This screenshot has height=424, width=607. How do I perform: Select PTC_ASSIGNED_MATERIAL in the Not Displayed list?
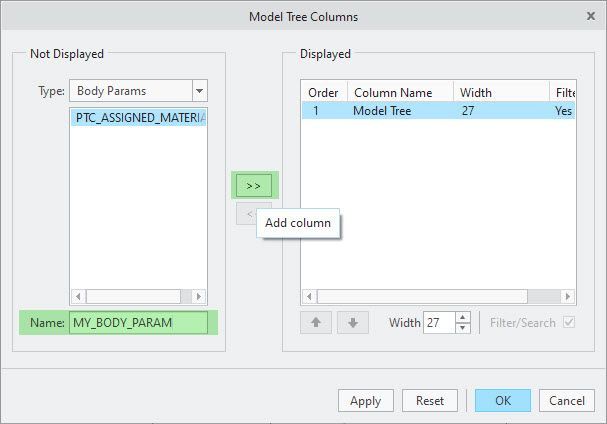tap(140, 118)
